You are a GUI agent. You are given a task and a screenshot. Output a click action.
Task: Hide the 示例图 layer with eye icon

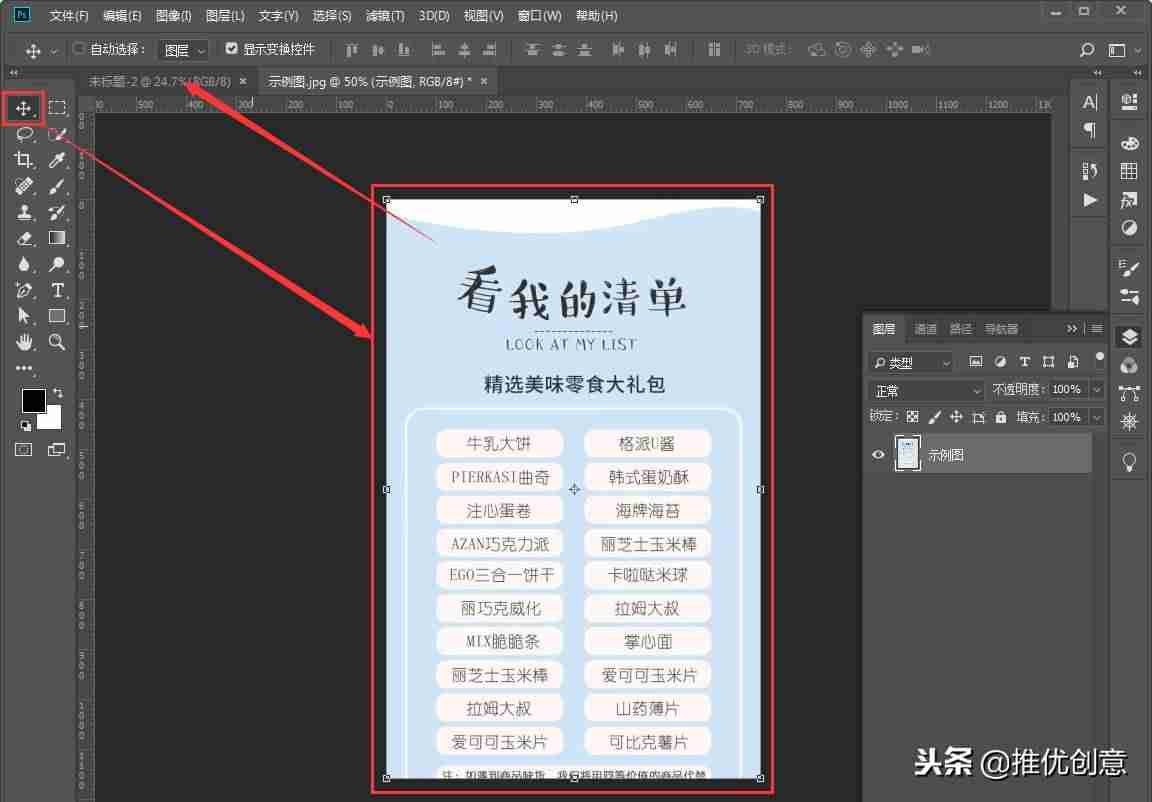[x=878, y=455]
